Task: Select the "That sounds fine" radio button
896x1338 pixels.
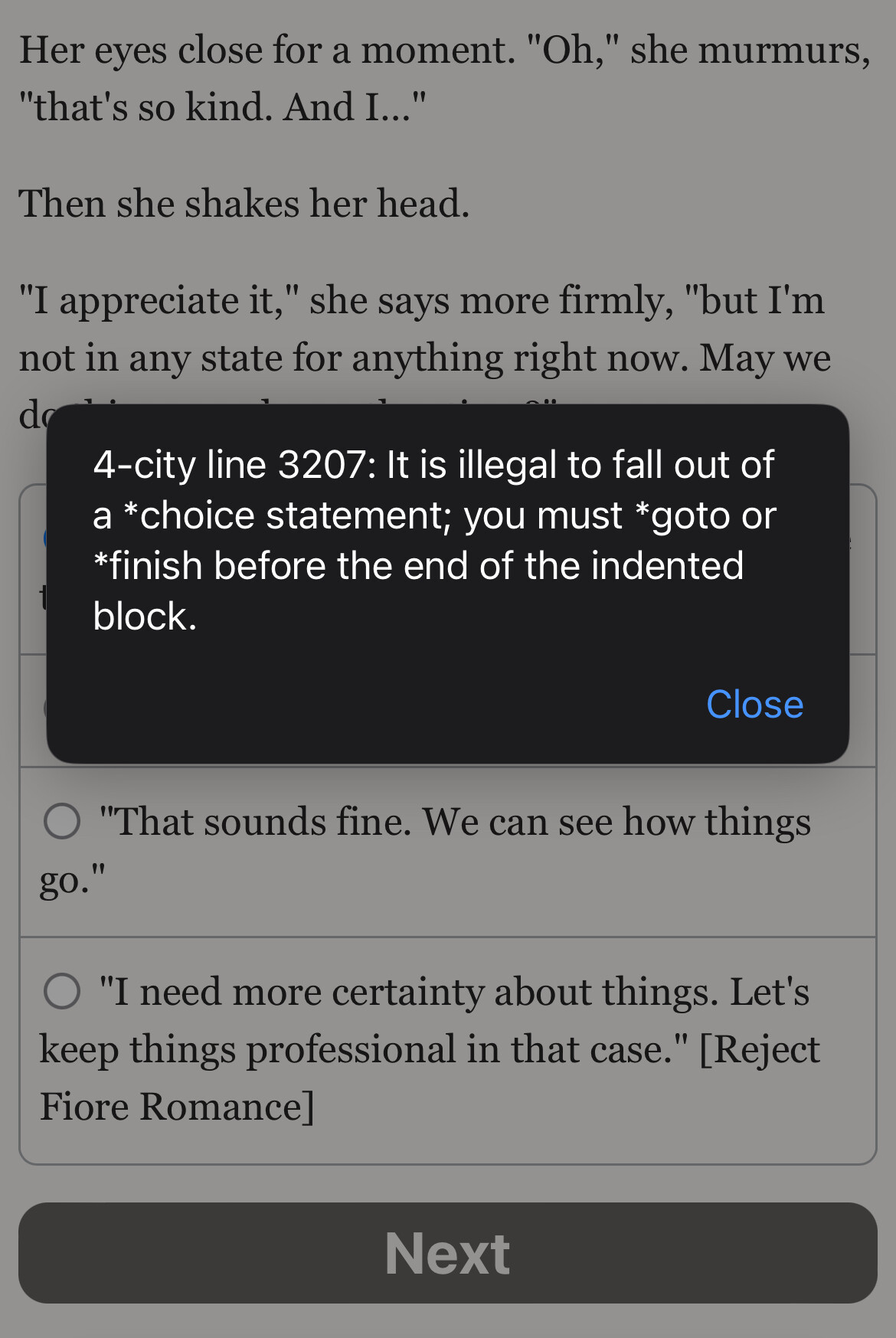Action: pyautogui.click(x=62, y=821)
